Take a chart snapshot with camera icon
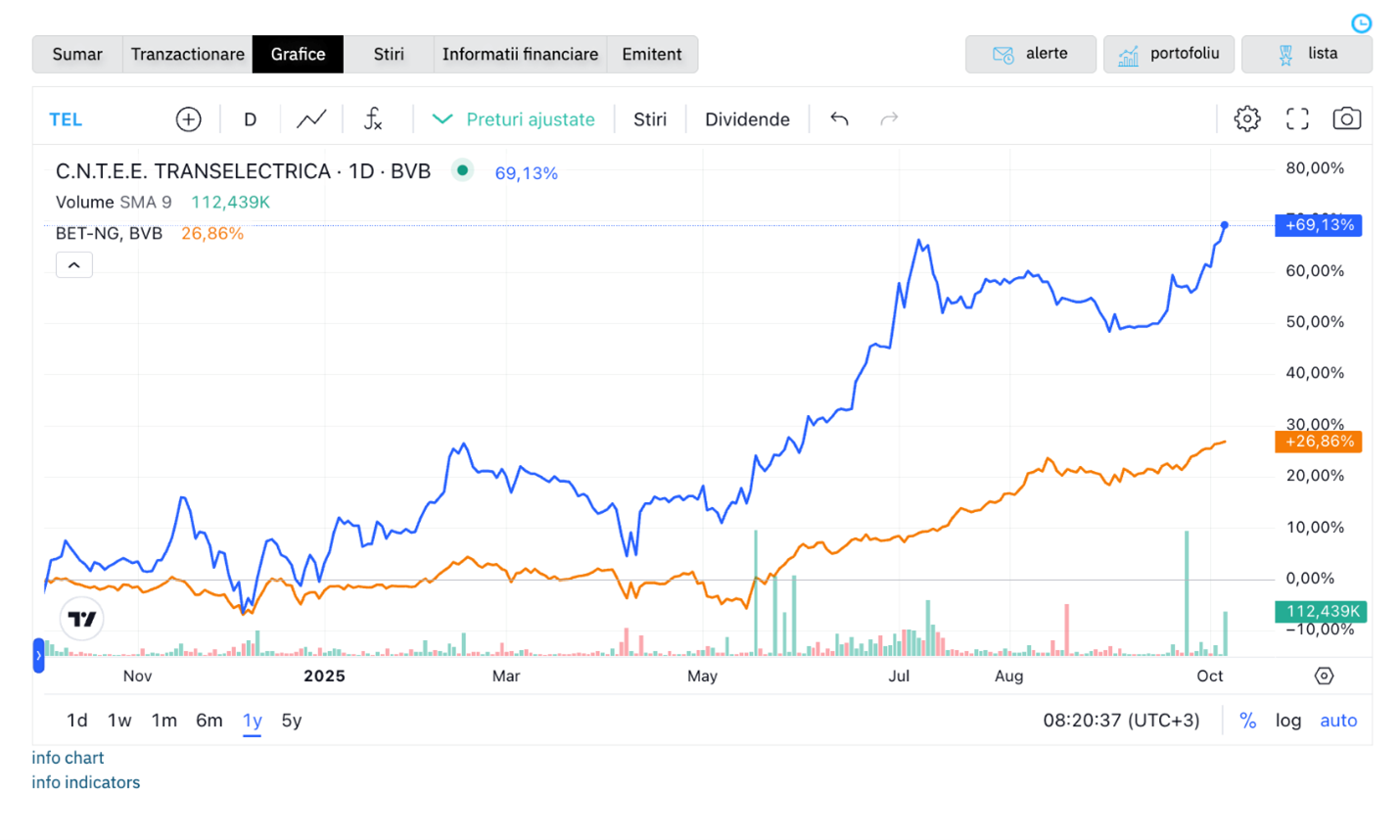The image size is (1400, 840). point(1346,119)
